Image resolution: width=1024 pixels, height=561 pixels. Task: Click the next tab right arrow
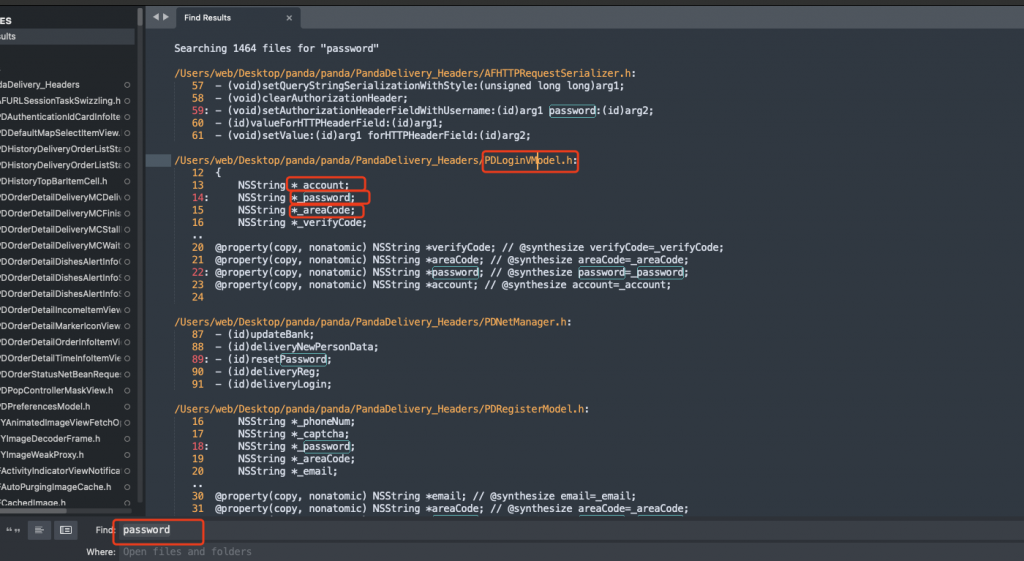(x=164, y=17)
